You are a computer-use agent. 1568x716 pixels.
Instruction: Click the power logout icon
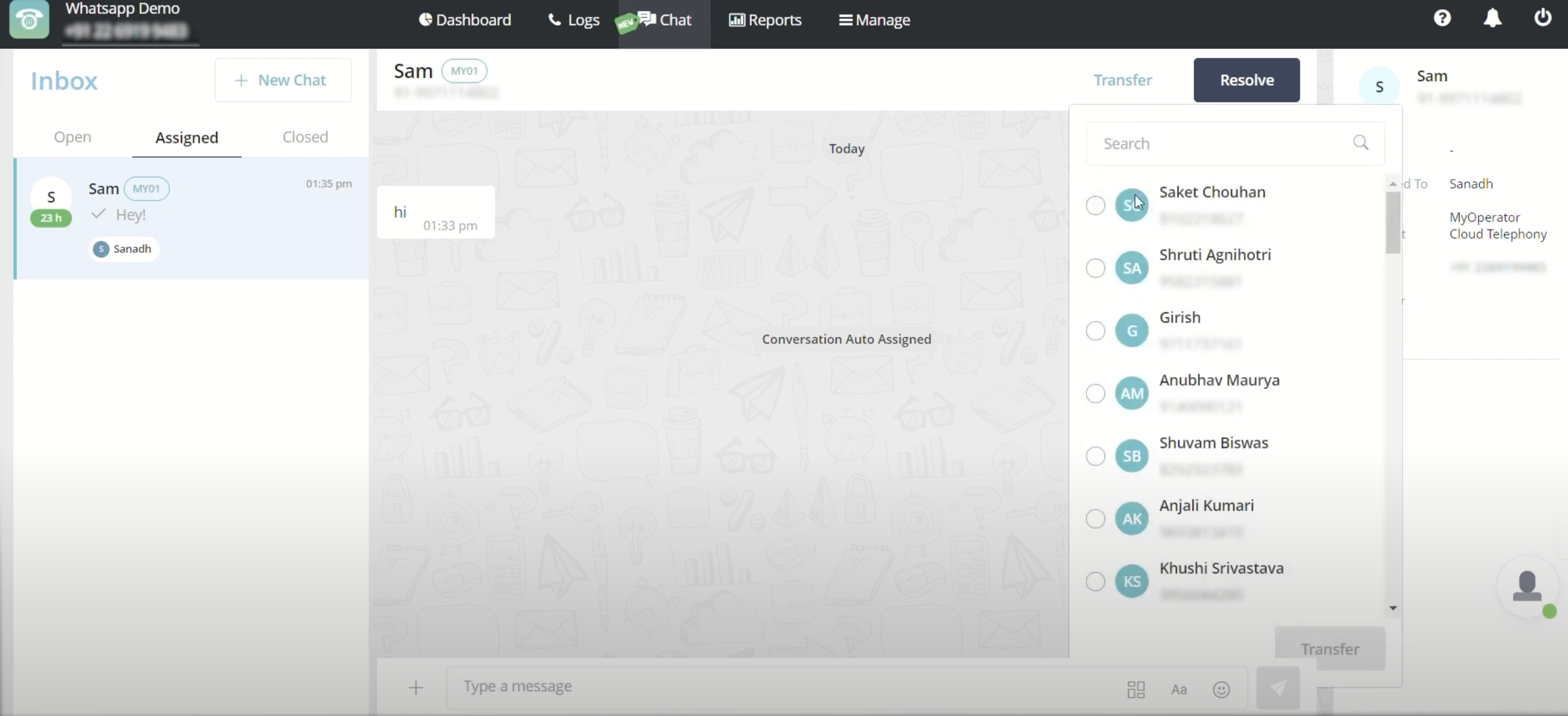tap(1542, 17)
